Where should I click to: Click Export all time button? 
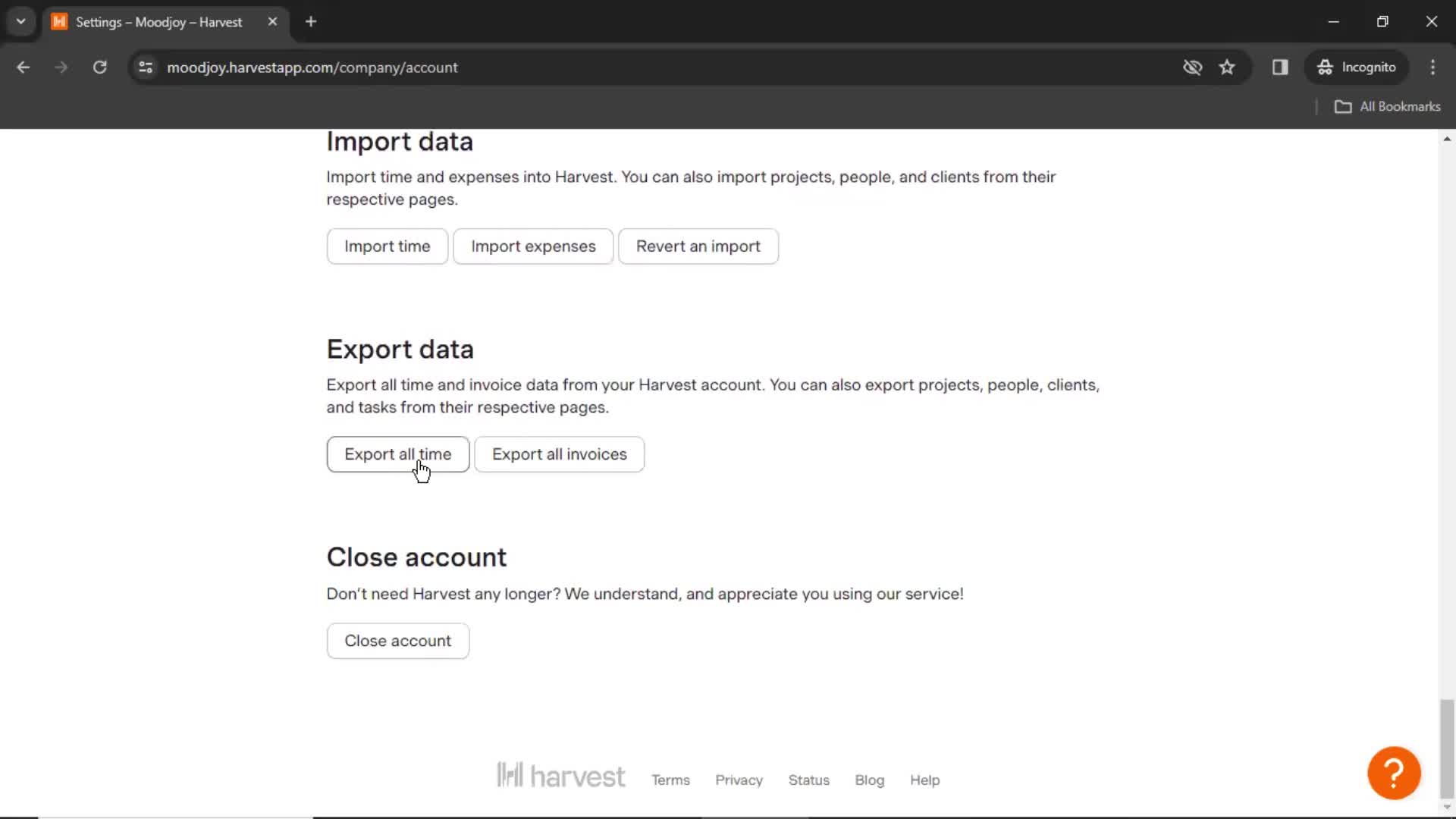[397, 454]
